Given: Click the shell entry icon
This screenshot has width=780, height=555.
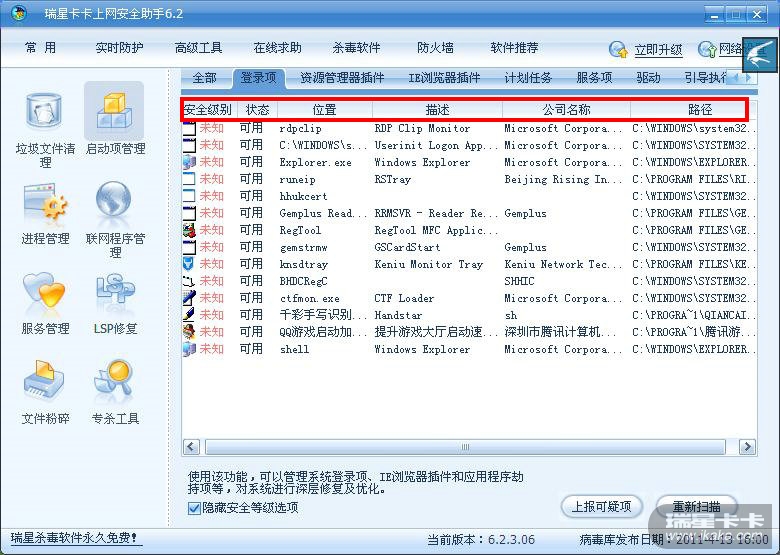Looking at the screenshot, I should click(x=189, y=349).
